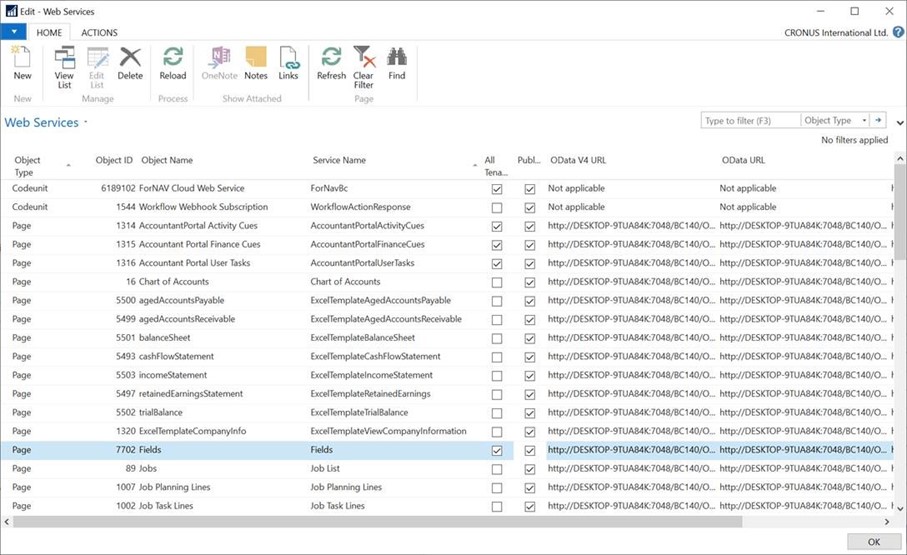The image size is (907, 555).
Task: Open Links for the record
Action: [288, 63]
